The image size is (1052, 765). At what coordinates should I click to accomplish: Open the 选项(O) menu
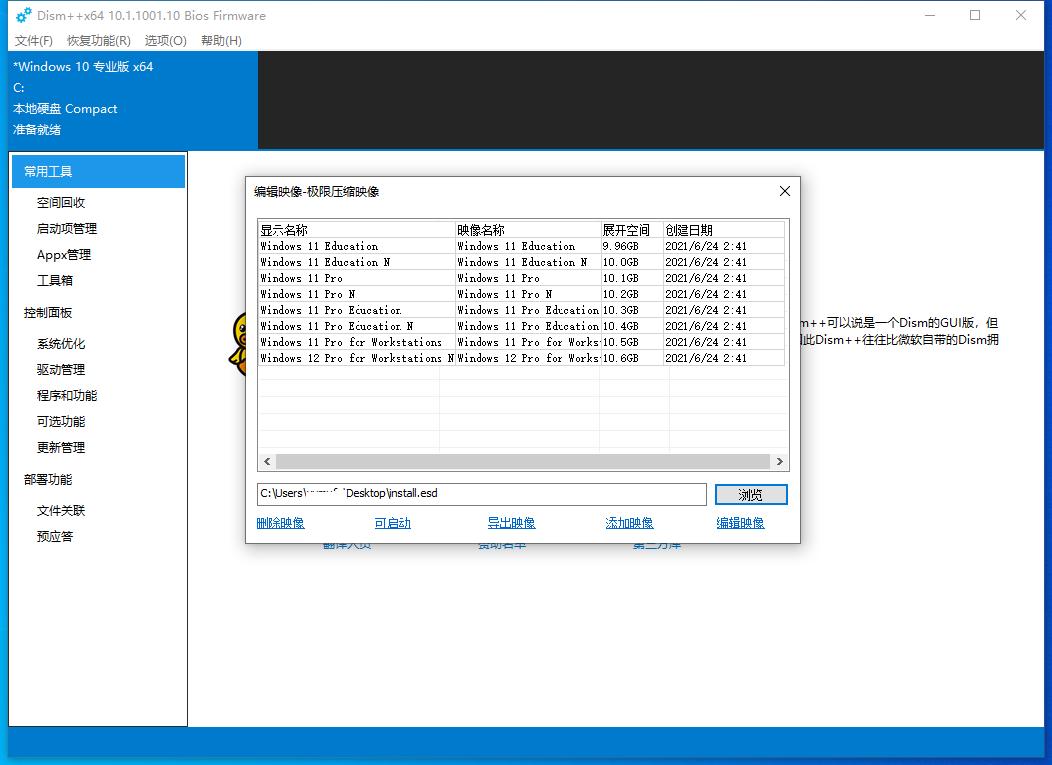(166, 41)
